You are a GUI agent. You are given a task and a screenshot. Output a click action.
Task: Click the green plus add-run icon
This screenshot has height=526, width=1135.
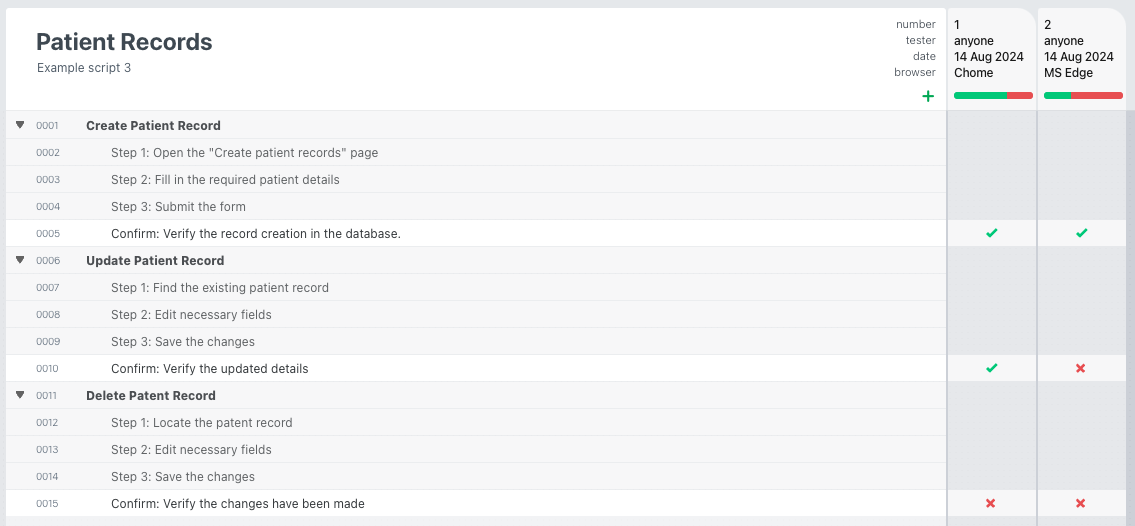point(928,96)
